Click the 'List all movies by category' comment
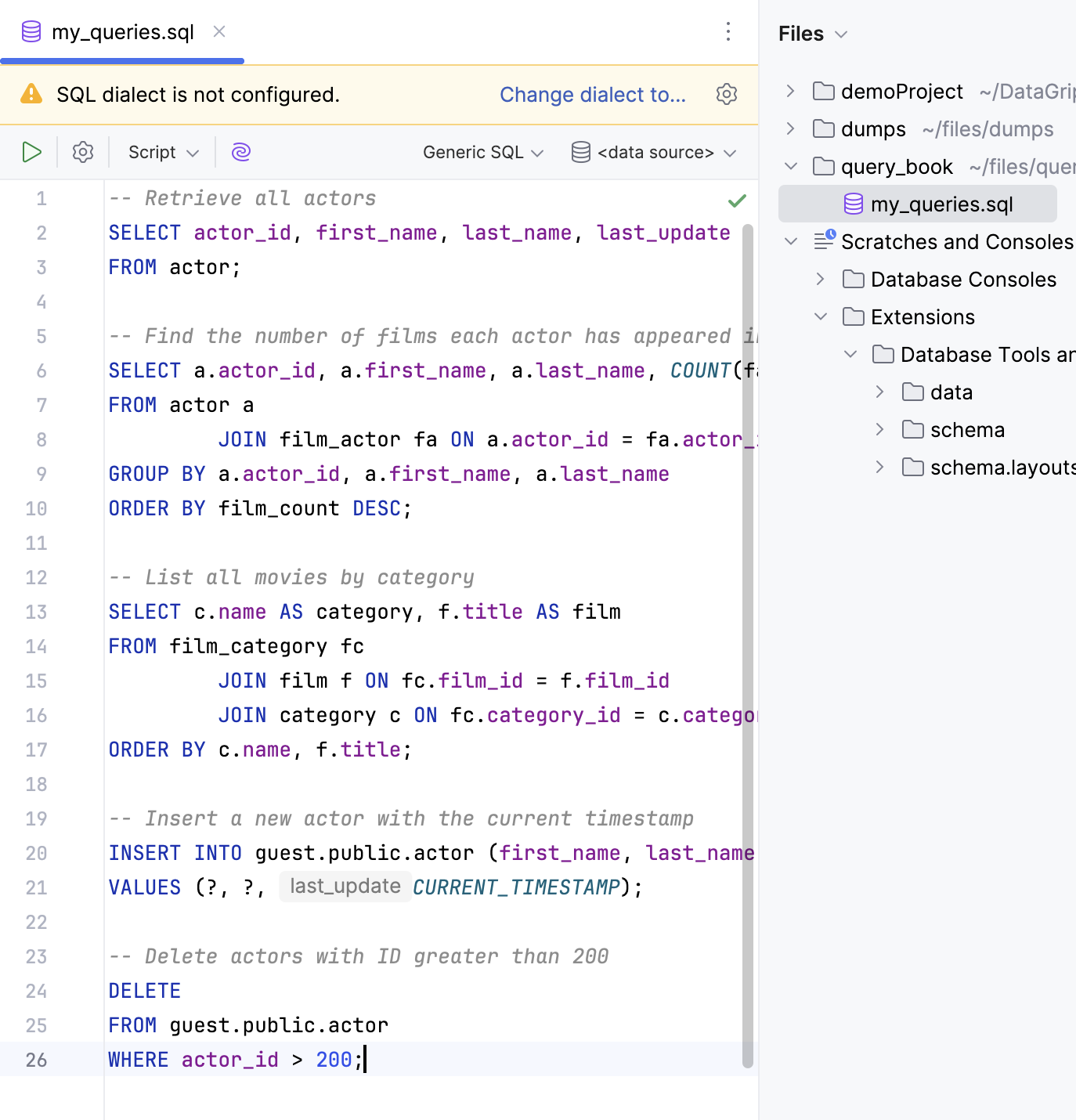 [291, 577]
